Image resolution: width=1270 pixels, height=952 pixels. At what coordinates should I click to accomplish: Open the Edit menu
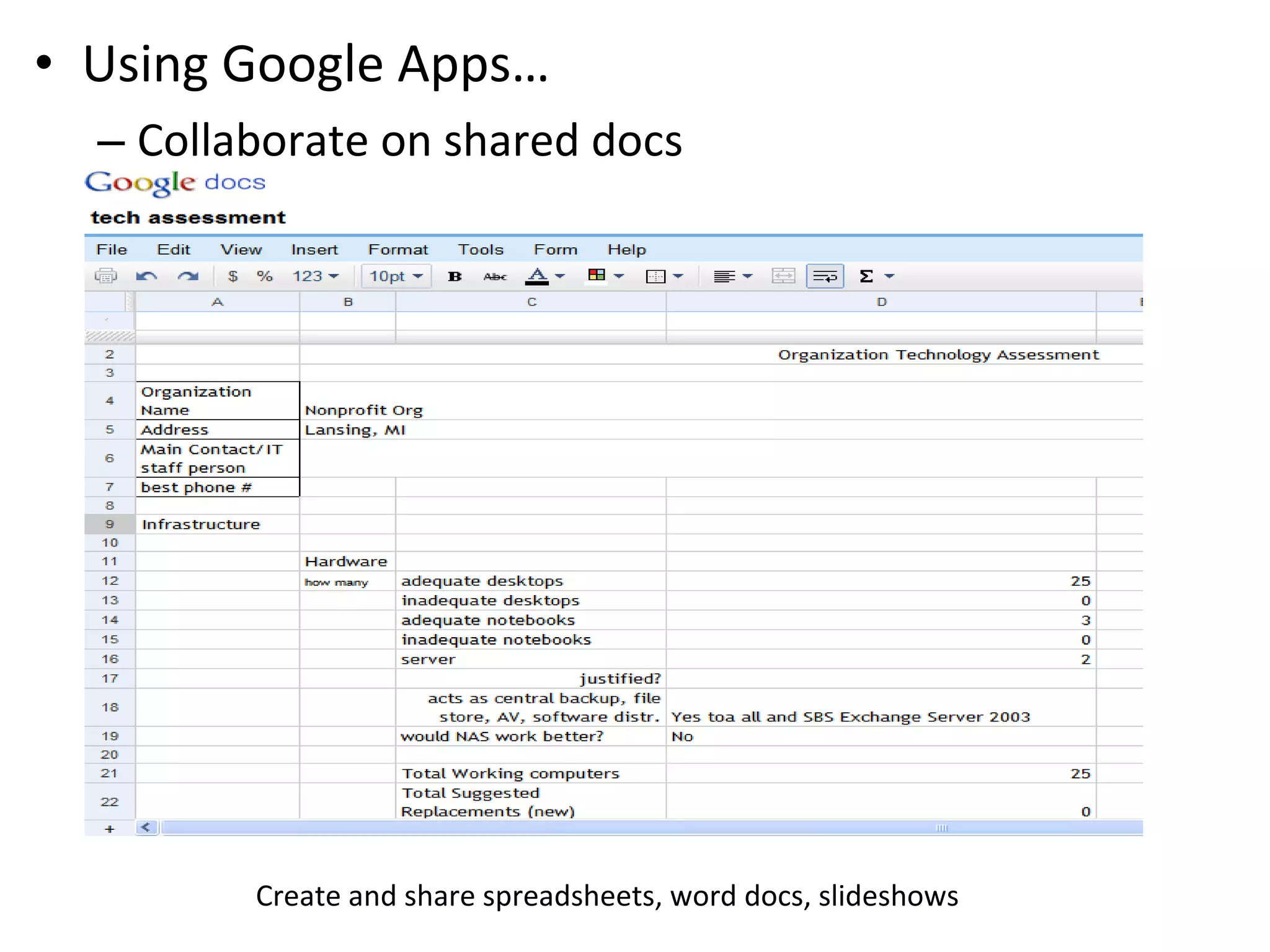point(174,250)
